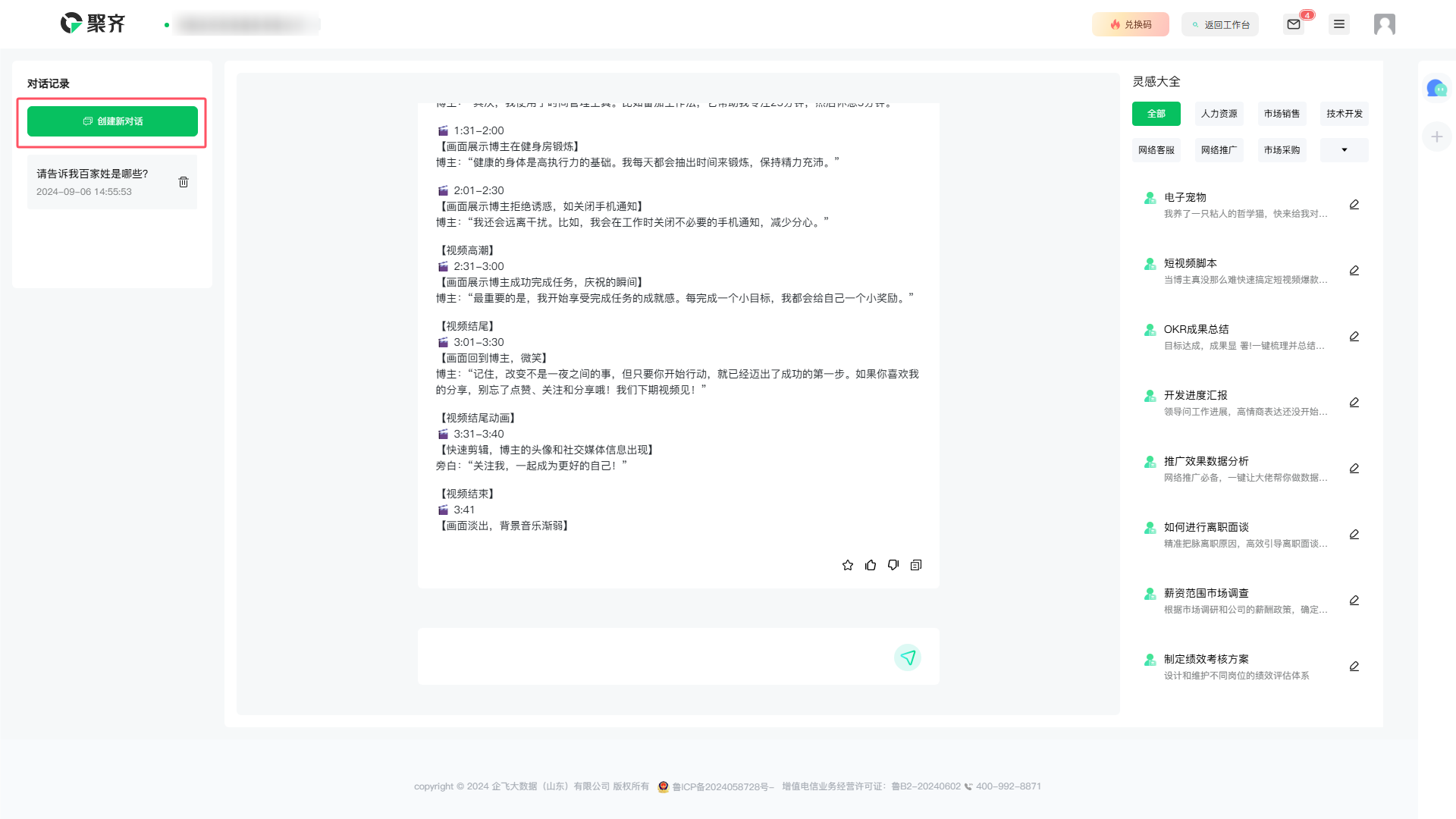Click the 电子宠物 title text

[1185, 197]
